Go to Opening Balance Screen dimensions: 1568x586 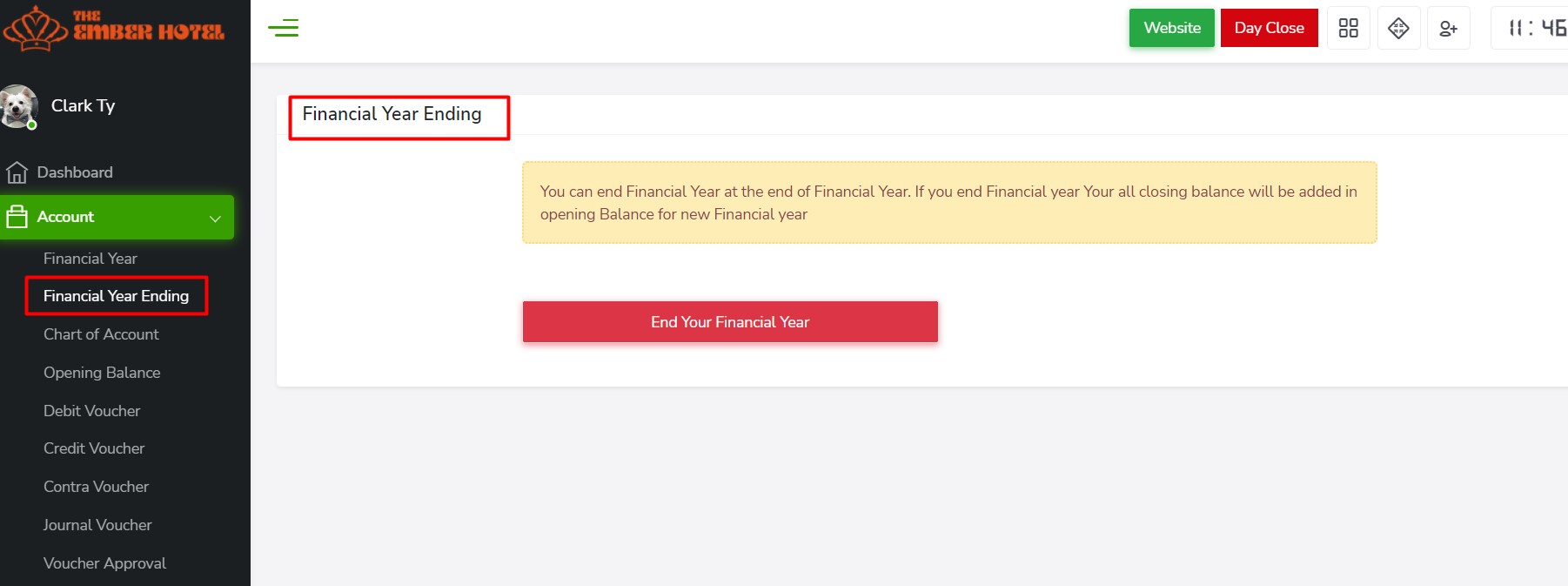[102, 373]
